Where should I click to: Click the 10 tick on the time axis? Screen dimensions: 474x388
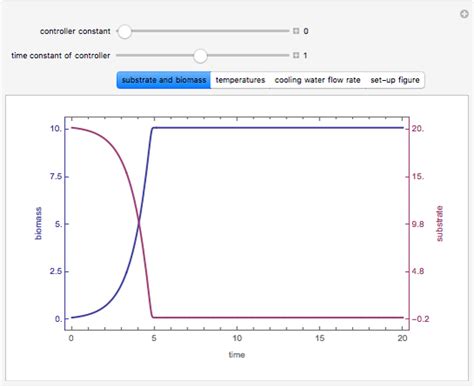click(237, 338)
